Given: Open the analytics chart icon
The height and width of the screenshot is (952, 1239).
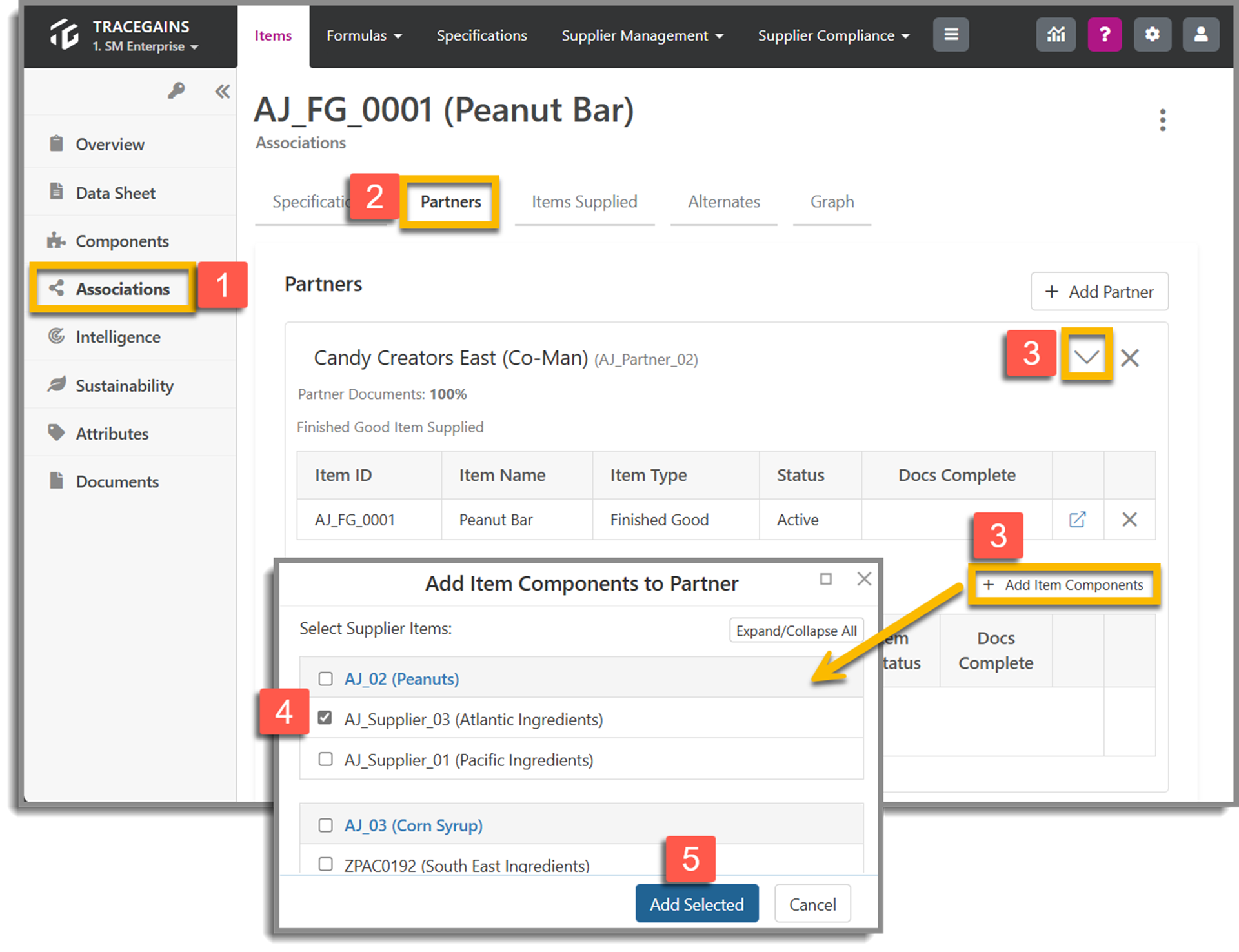Looking at the screenshot, I should [1056, 34].
